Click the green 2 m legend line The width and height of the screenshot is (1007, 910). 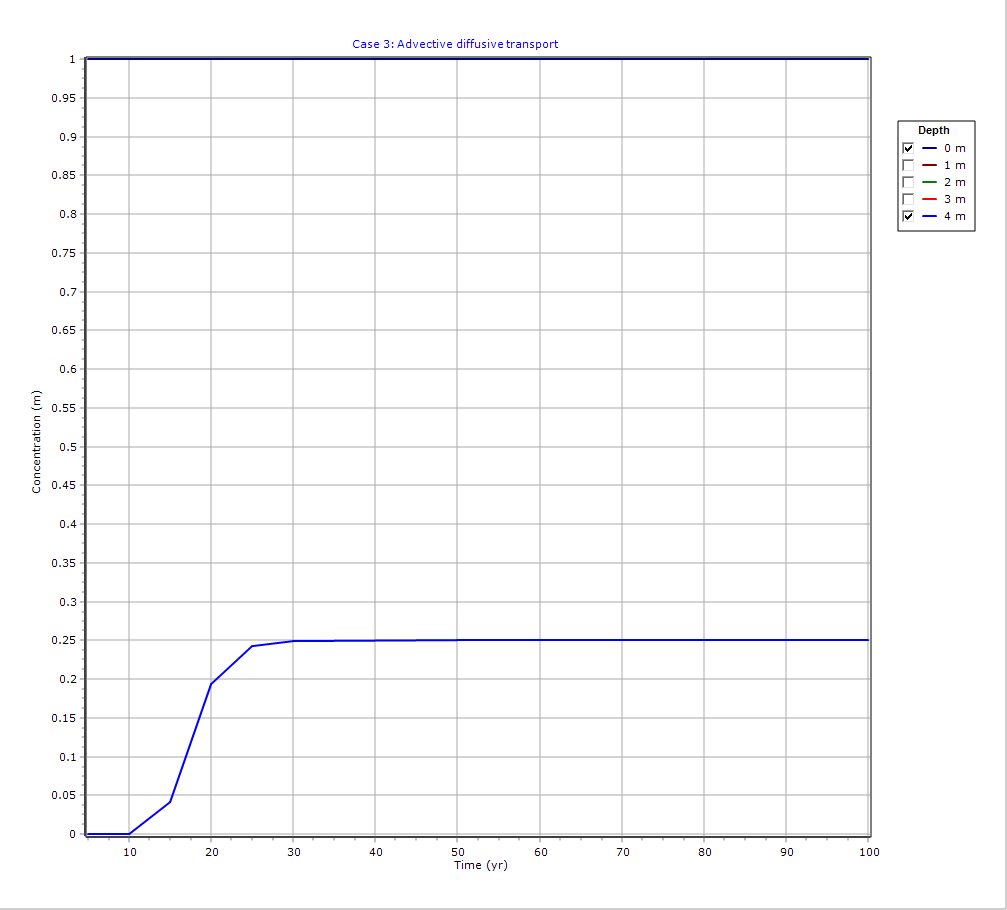[930, 182]
